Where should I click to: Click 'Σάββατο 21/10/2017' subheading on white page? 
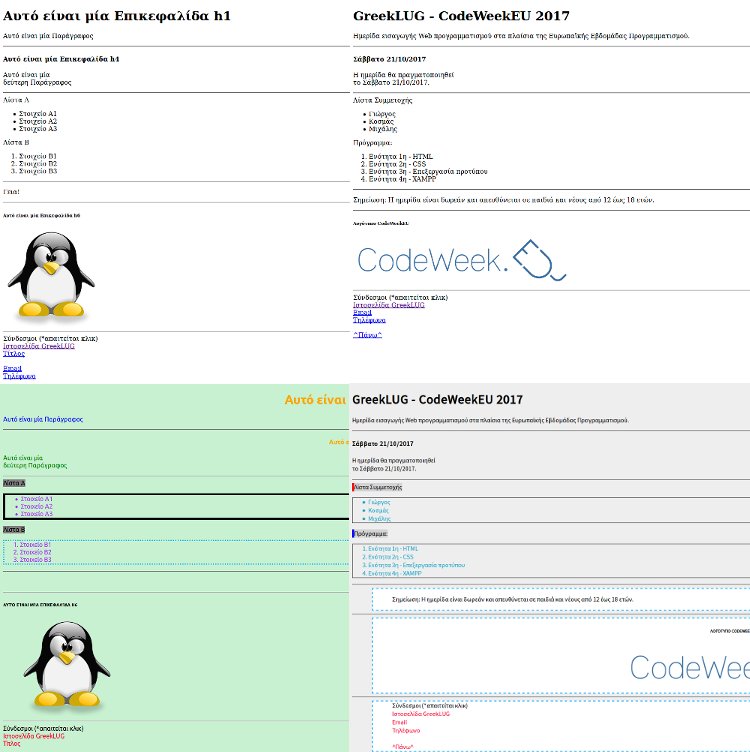point(389,59)
